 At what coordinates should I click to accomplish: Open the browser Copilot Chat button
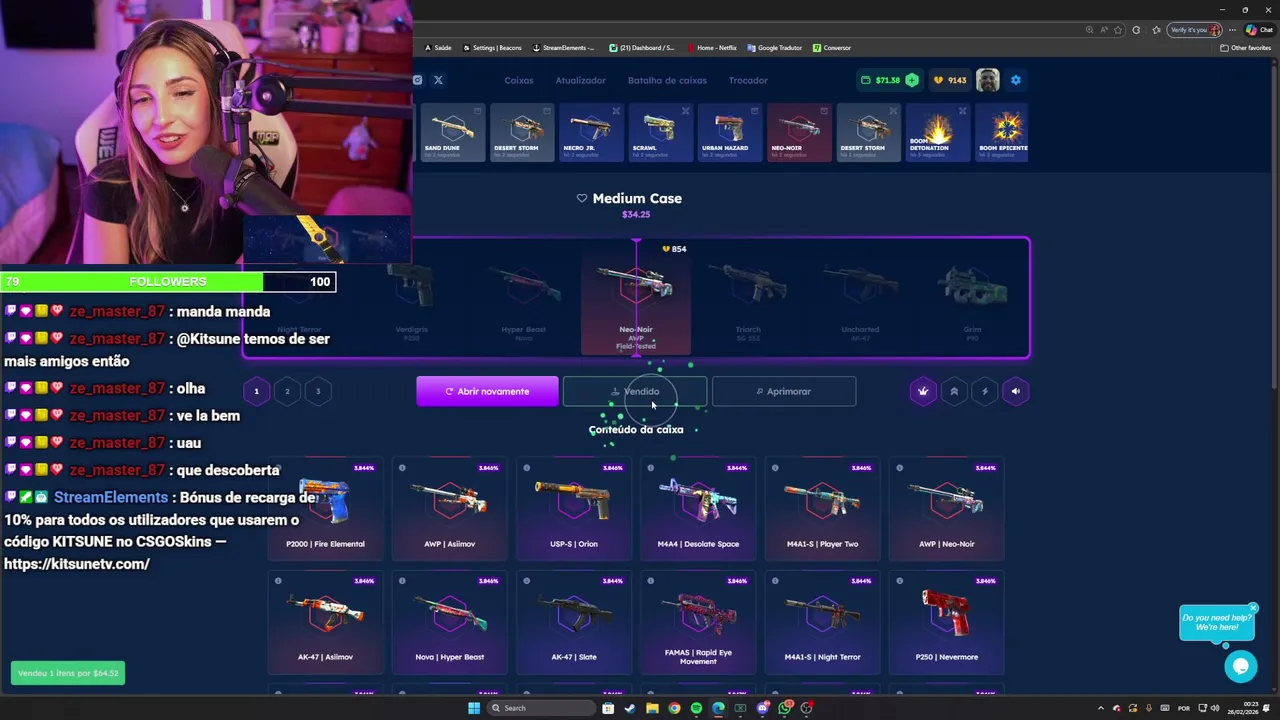pos(1259,30)
